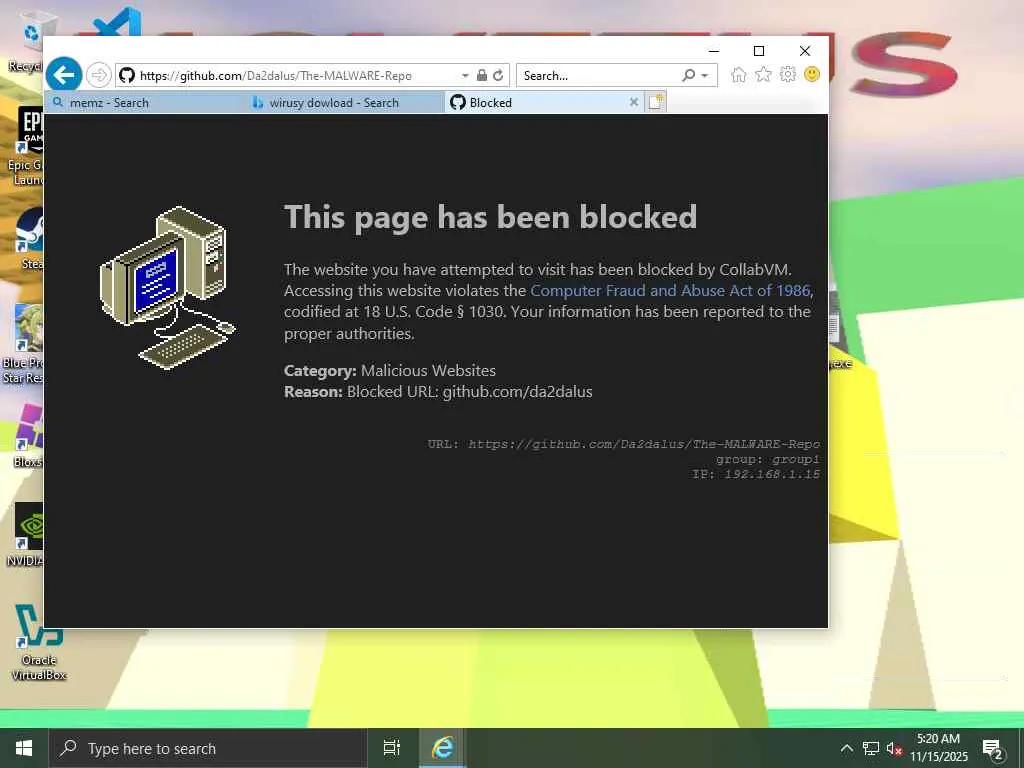Open the Home page icon

[739, 74]
